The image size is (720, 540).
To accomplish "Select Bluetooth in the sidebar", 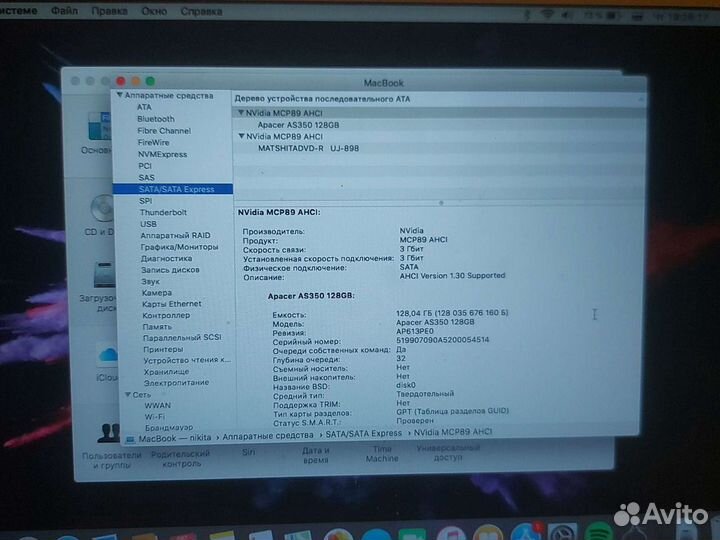I will coord(156,119).
